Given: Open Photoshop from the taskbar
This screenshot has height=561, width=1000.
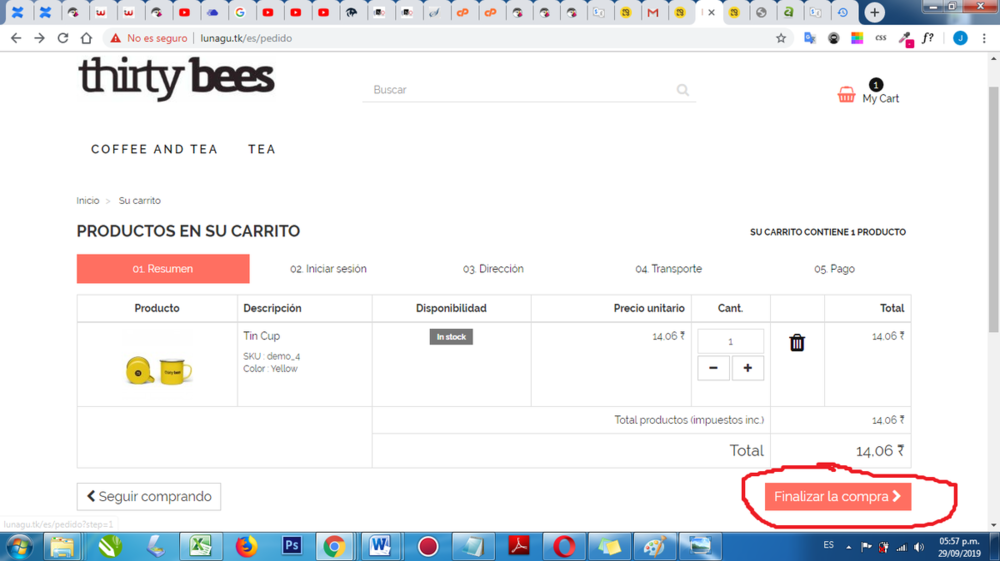Looking at the screenshot, I should coord(292,546).
